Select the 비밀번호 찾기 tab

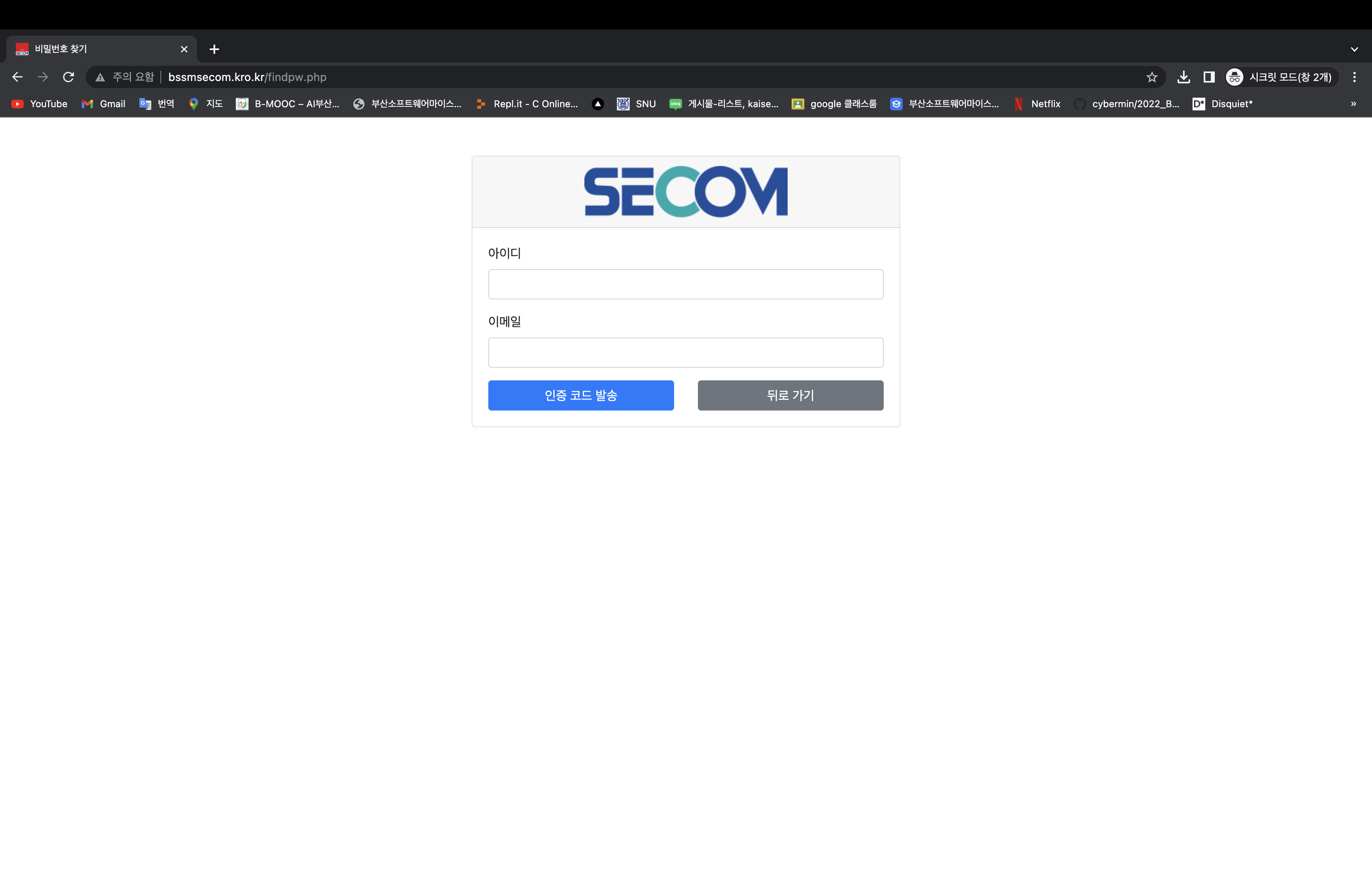point(101,50)
